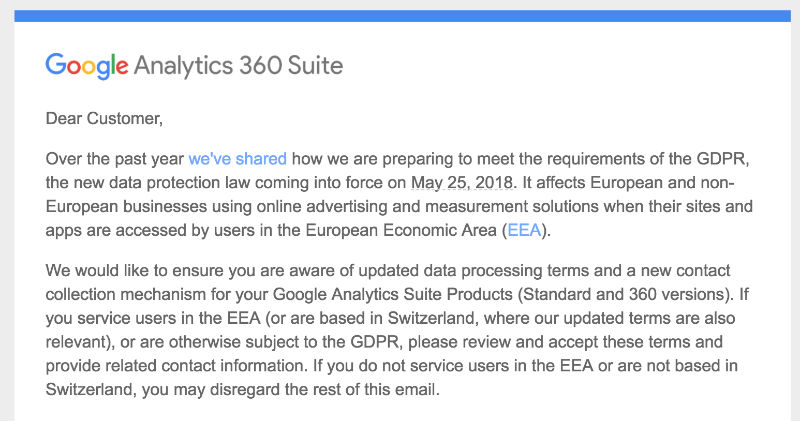The width and height of the screenshot is (800, 421).
Task: Click the "Dear Customer," greeting line
Action: 104,118
